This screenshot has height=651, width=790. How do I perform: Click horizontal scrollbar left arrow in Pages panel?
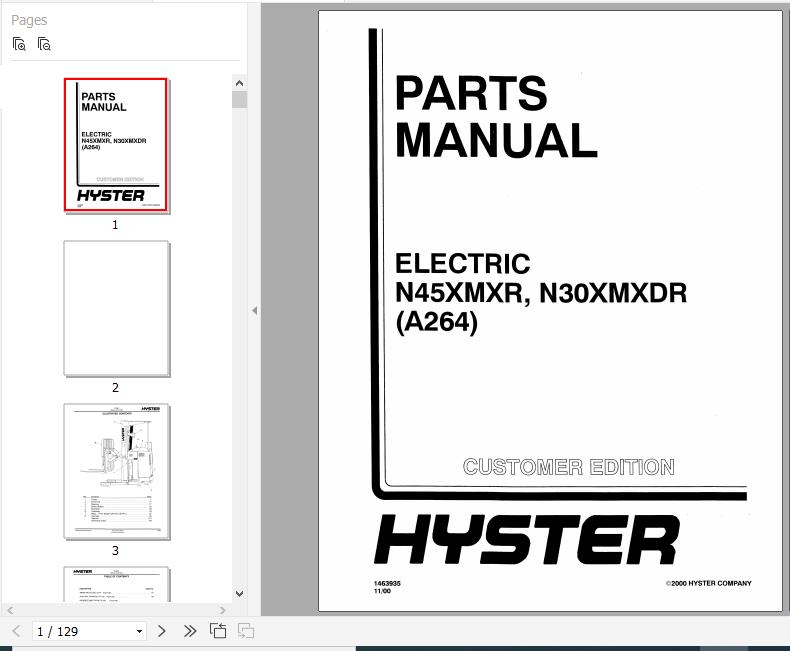(10, 610)
